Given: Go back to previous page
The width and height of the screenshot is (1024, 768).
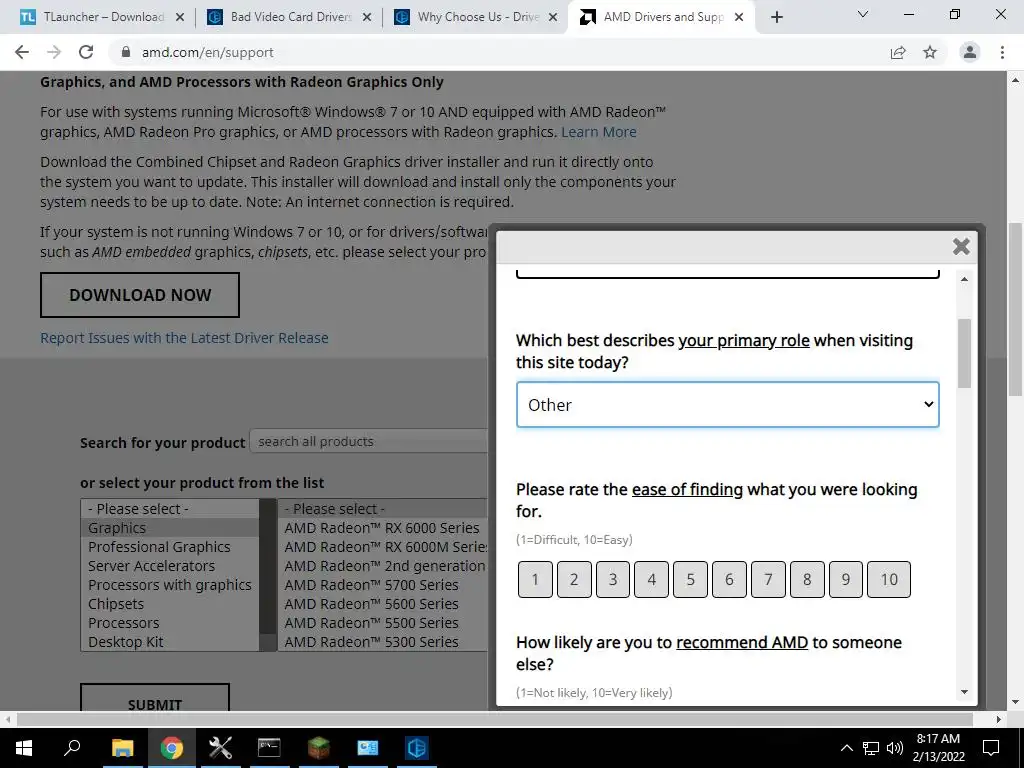Looking at the screenshot, I should (x=22, y=52).
